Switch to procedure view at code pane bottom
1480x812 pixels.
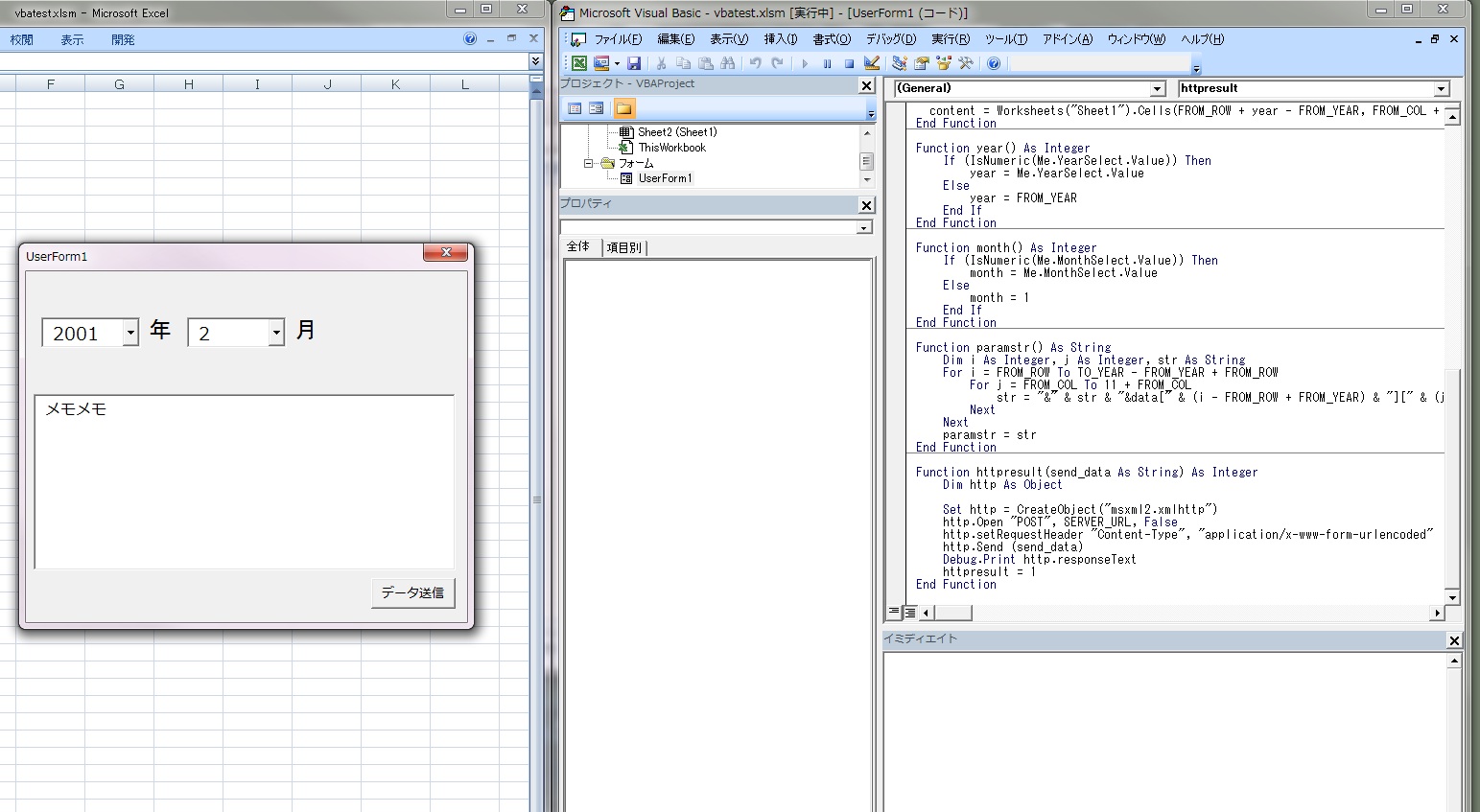tap(894, 612)
